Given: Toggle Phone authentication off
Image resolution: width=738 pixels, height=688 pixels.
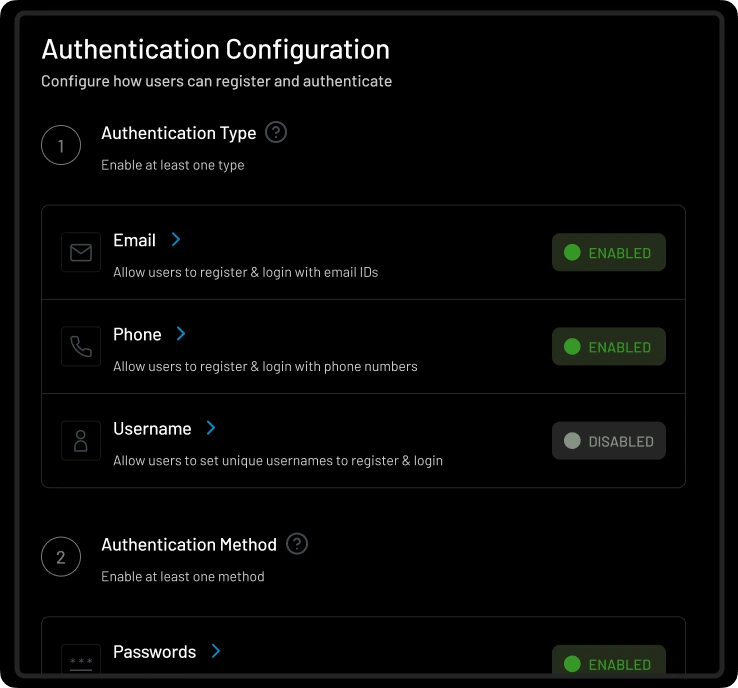Looking at the screenshot, I should pos(608,347).
